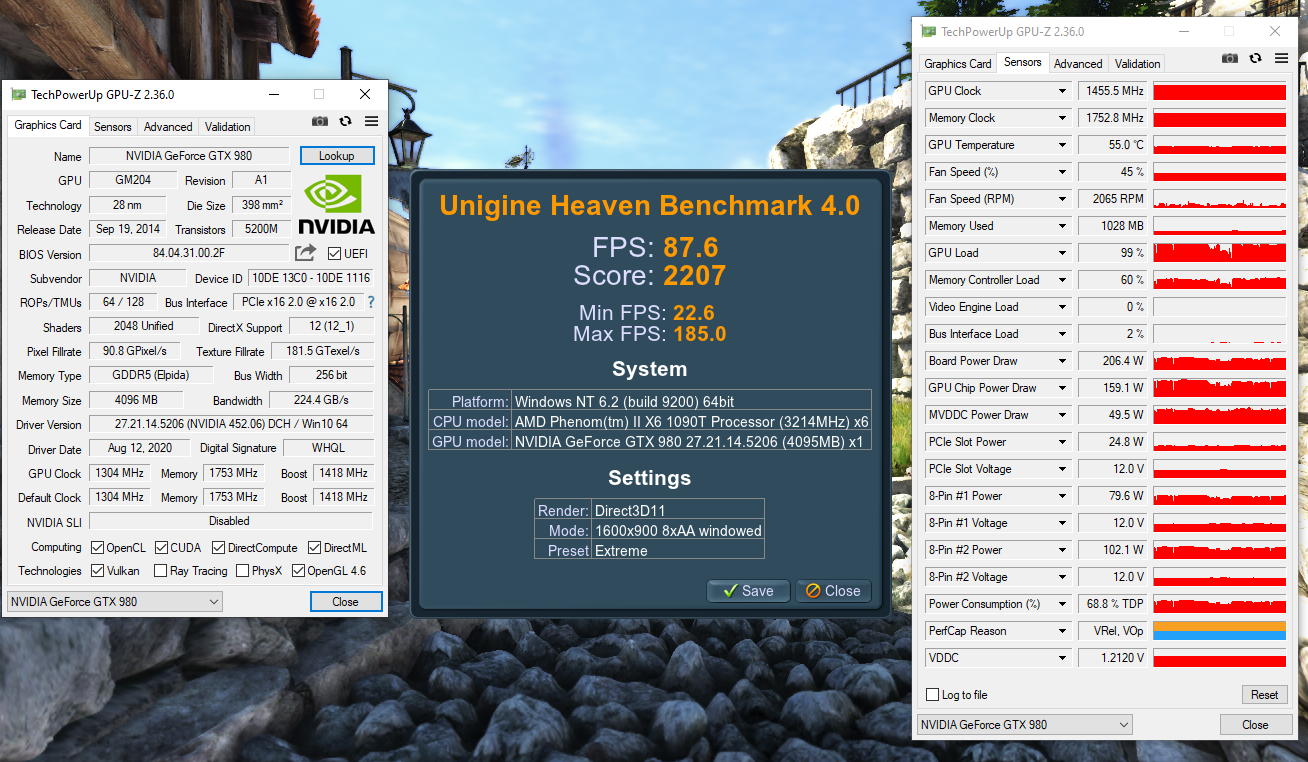Open the Fan Speed (%) sensor dropdown
The height and width of the screenshot is (762, 1308).
pyautogui.click(x=1062, y=172)
